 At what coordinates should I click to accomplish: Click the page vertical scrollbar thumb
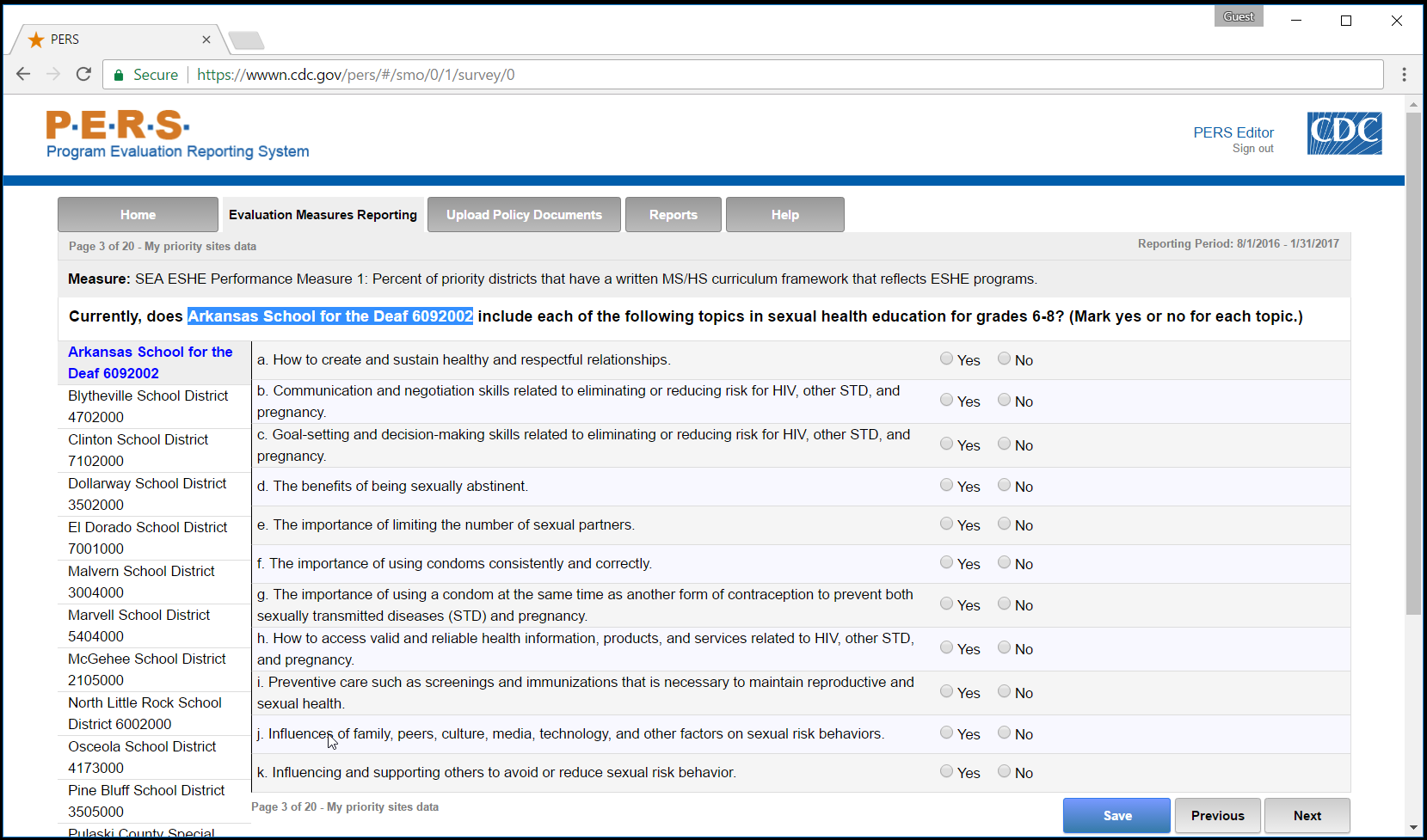click(x=1413, y=361)
